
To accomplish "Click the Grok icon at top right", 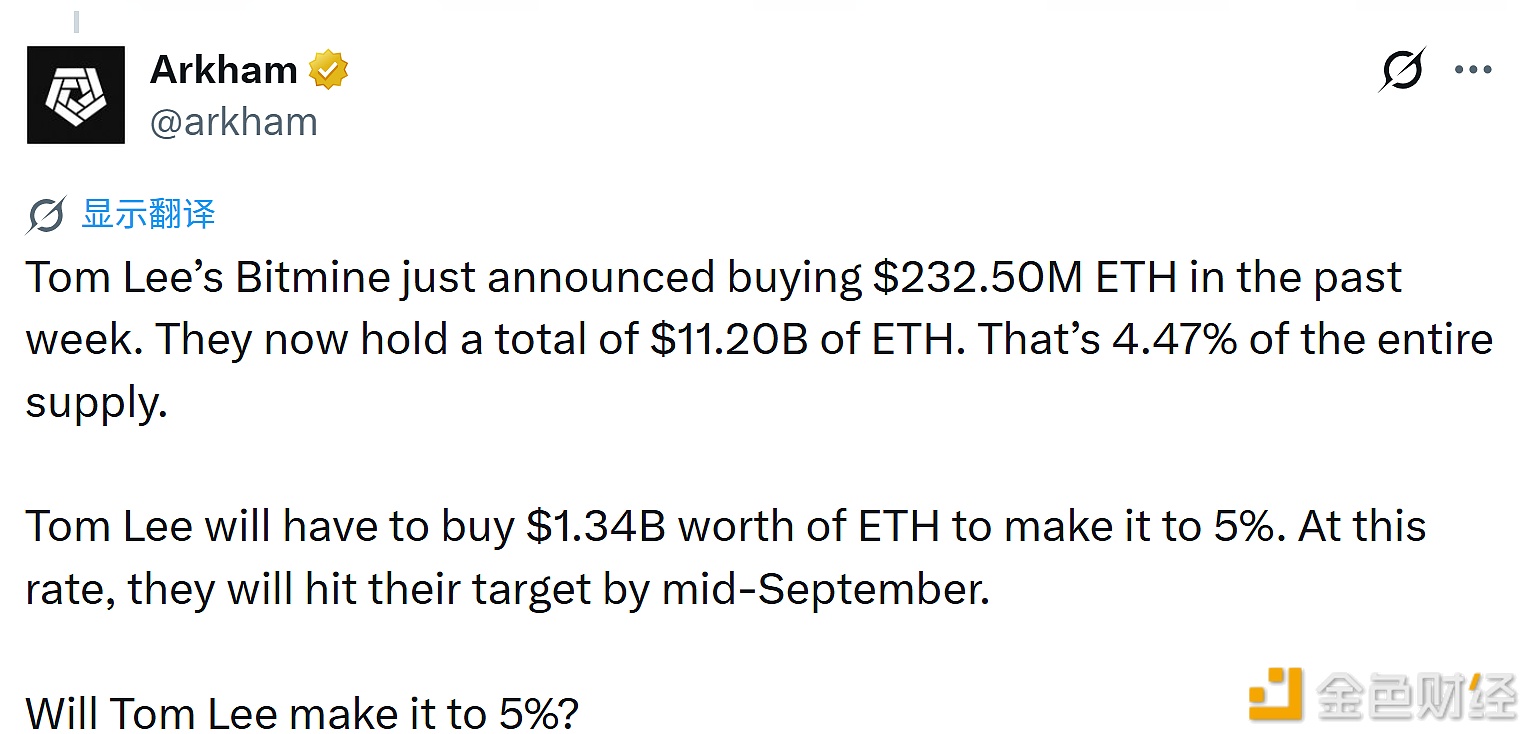I will 1402,70.
